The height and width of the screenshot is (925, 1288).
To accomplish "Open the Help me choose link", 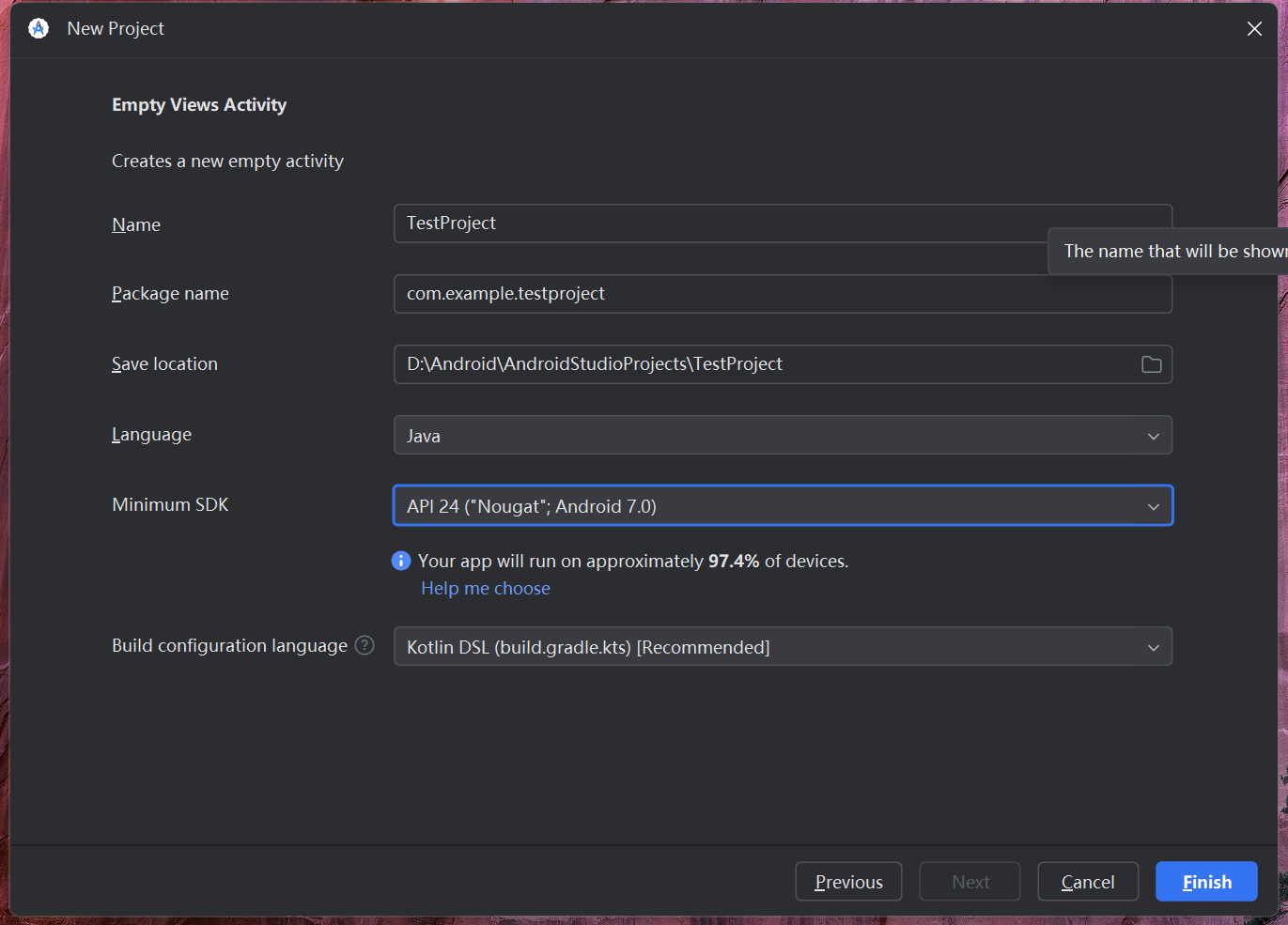I will pyautogui.click(x=486, y=588).
